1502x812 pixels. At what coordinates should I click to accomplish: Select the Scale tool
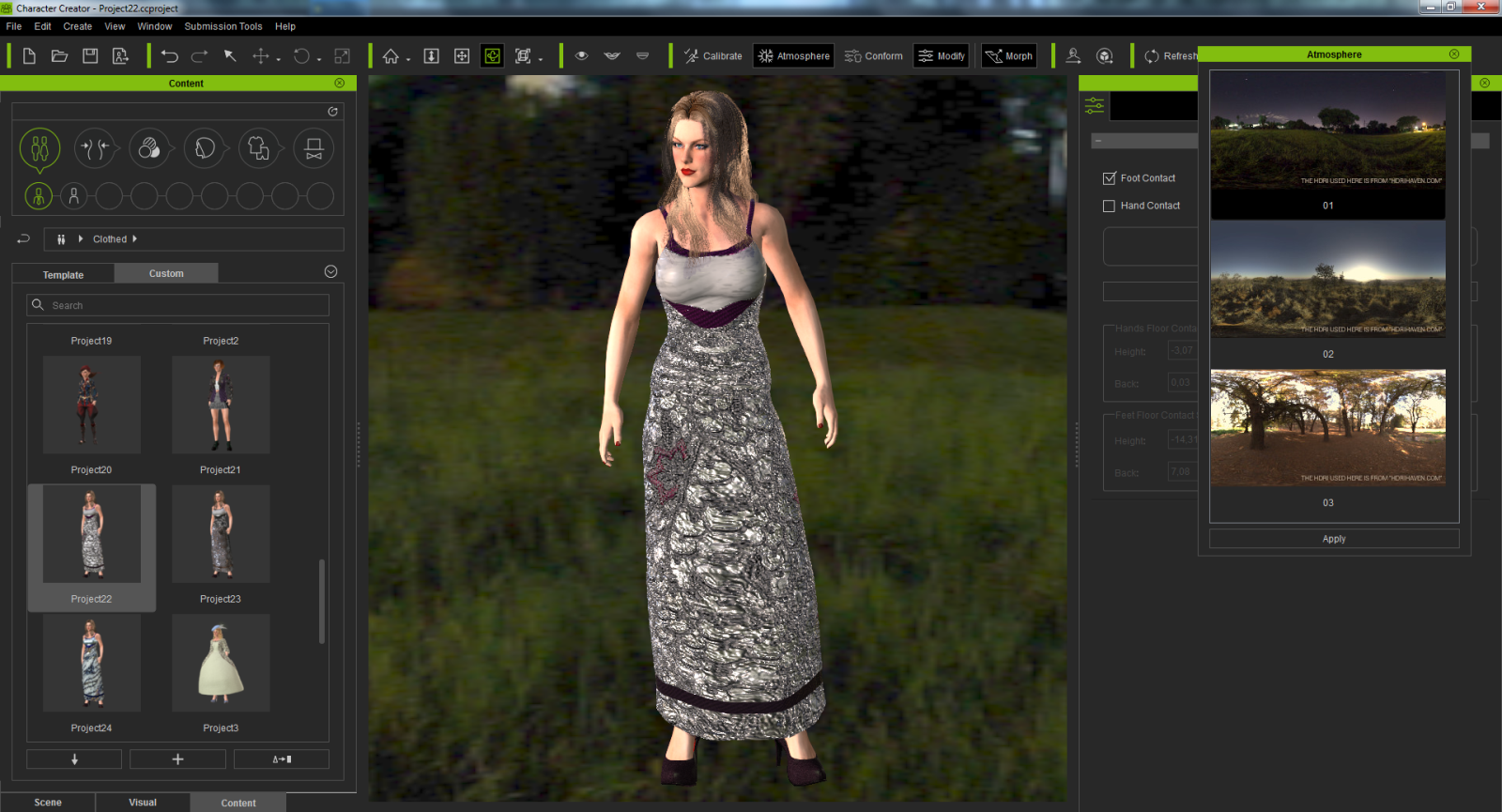[343, 56]
